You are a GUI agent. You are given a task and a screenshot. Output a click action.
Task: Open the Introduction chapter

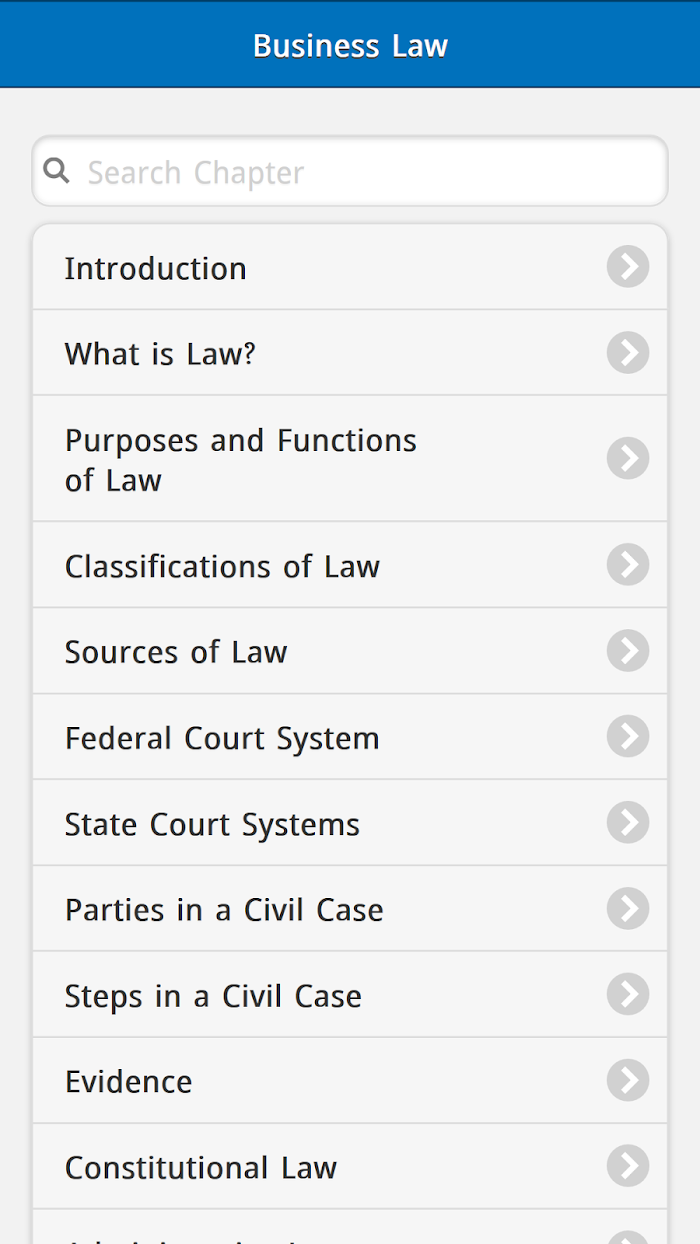point(350,267)
